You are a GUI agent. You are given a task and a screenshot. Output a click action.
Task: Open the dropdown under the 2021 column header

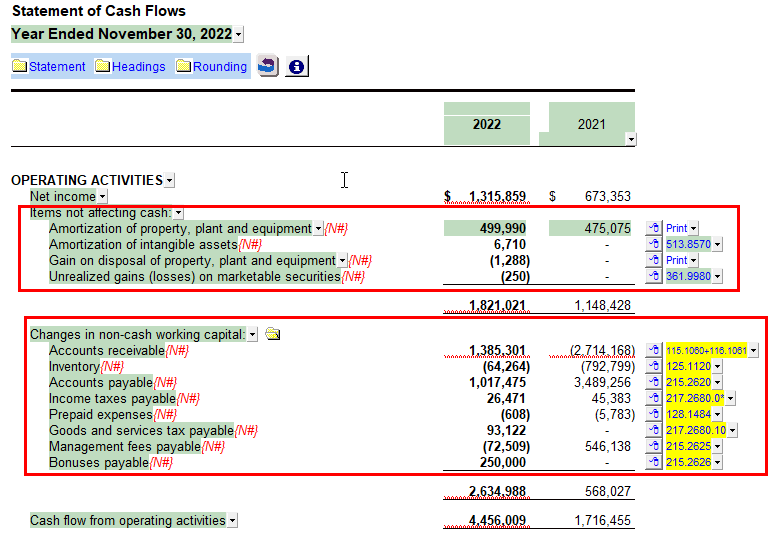click(629, 140)
